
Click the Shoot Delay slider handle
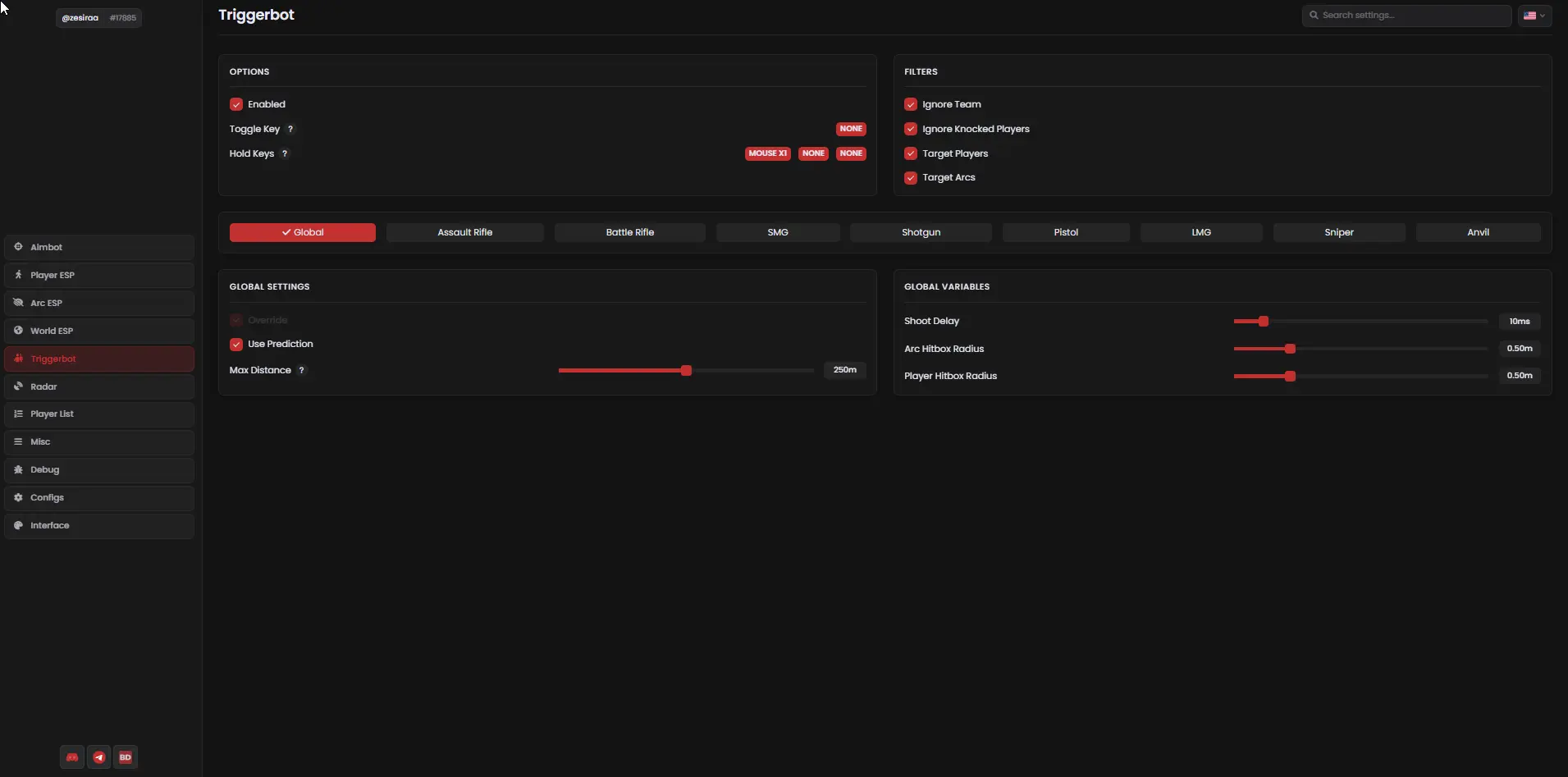click(x=1264, y=322)
